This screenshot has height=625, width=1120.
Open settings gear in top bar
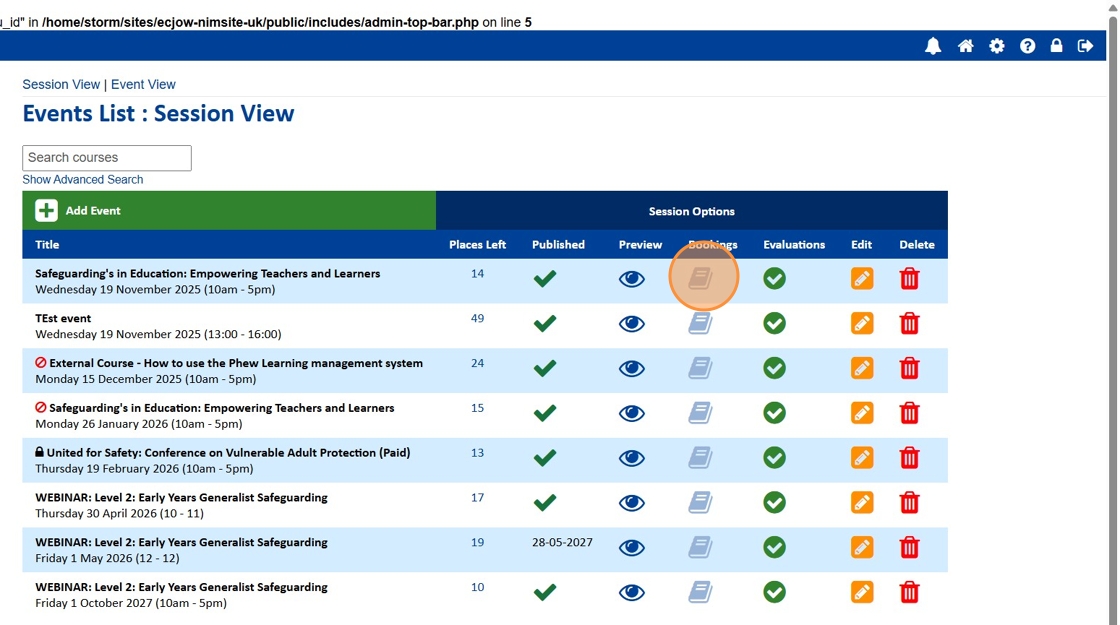tap(996, 46)
